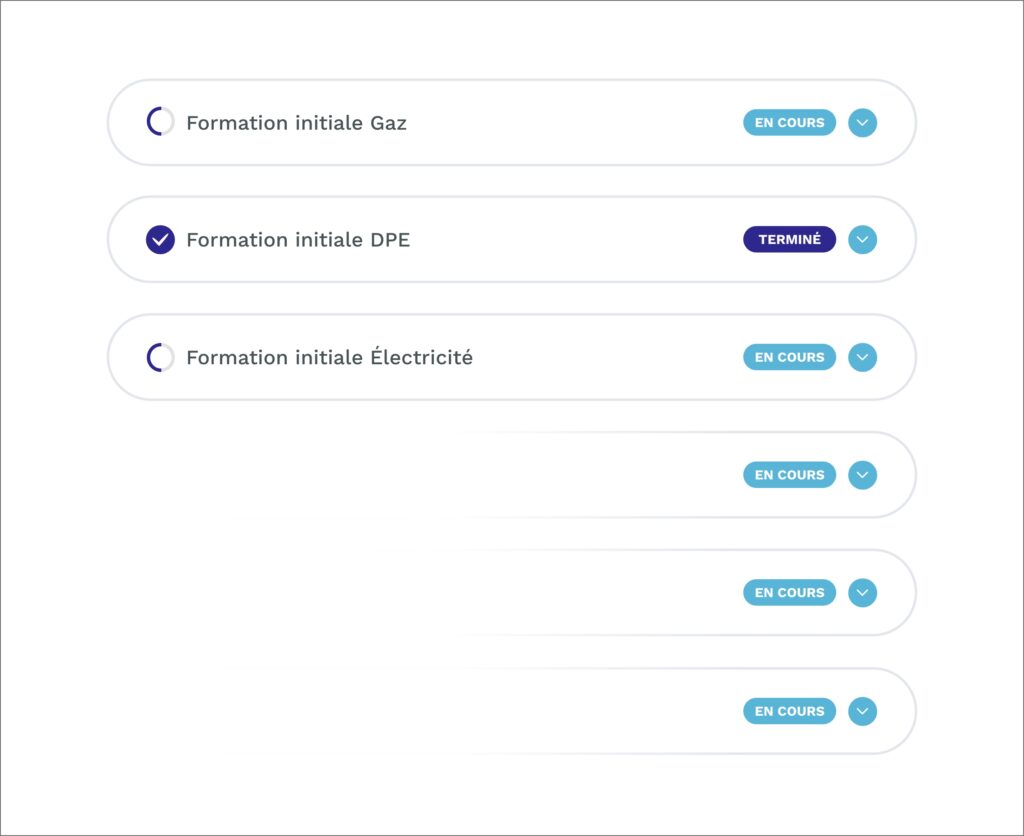Click the EN COURS badge on the Gaz row
Screen dimensions: 1024x836
(789, 122)
